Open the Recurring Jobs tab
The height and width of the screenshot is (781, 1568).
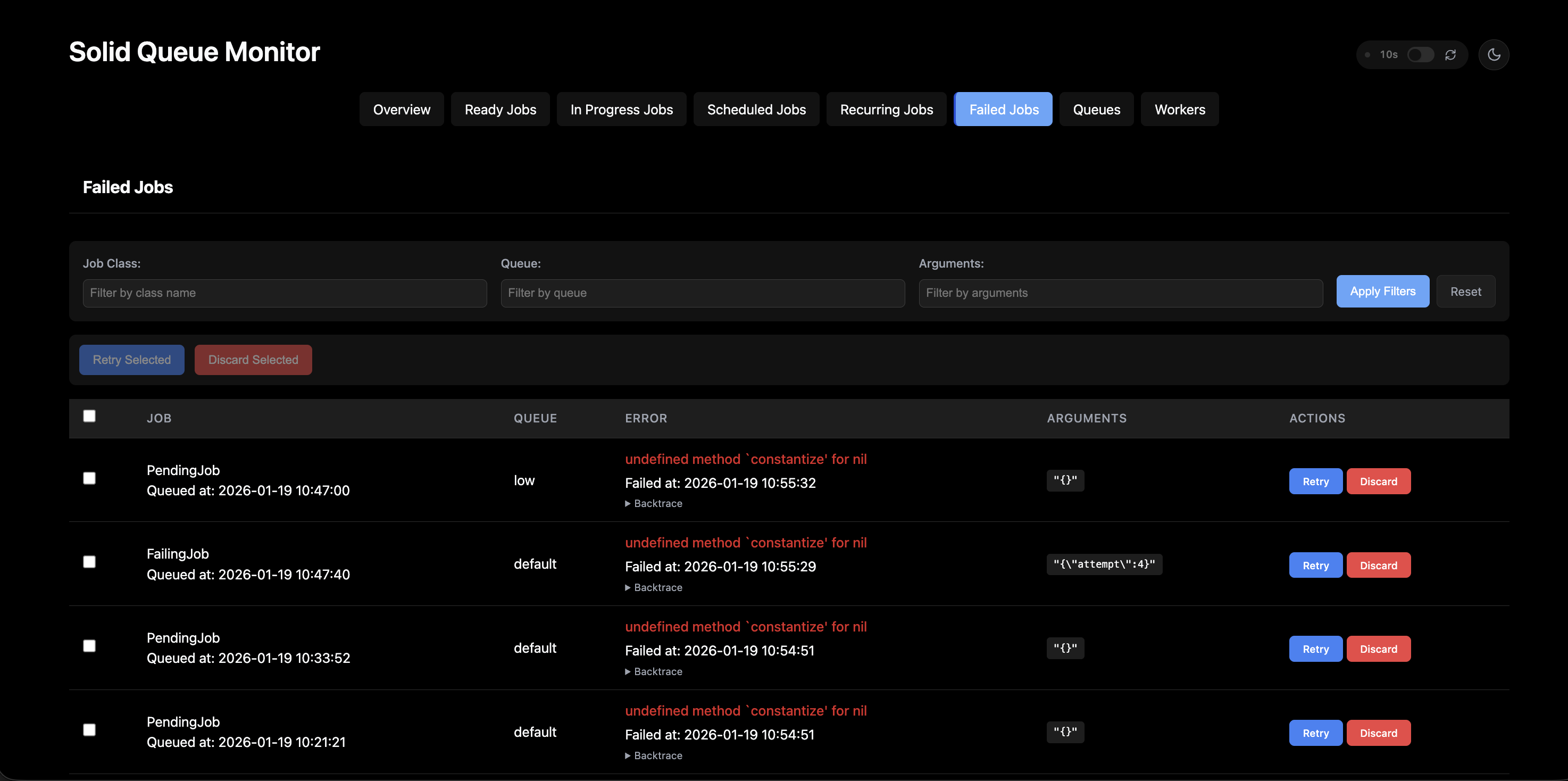coord(886,110)
